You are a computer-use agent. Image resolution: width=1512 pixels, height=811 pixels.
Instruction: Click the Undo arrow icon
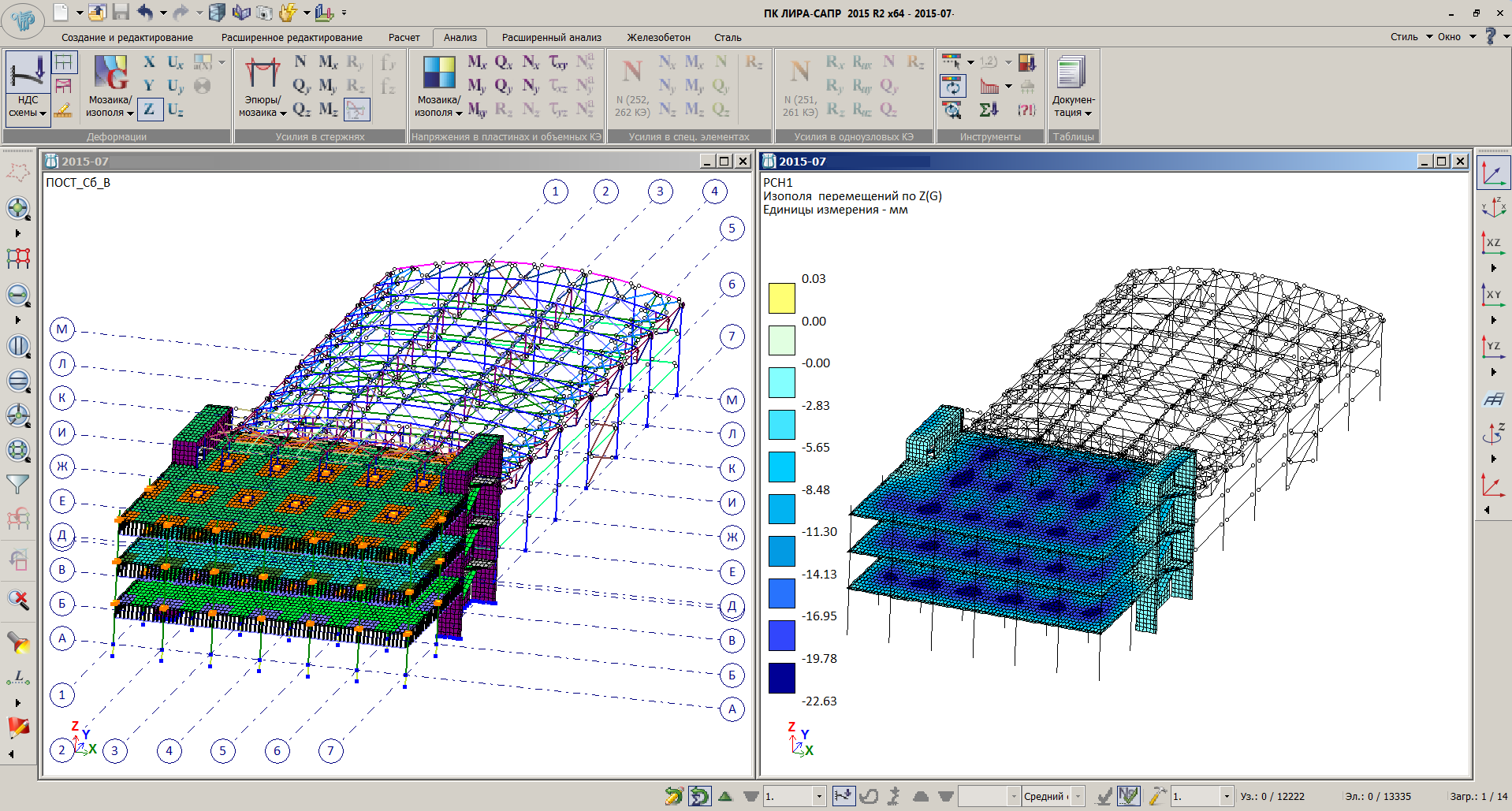145,12
